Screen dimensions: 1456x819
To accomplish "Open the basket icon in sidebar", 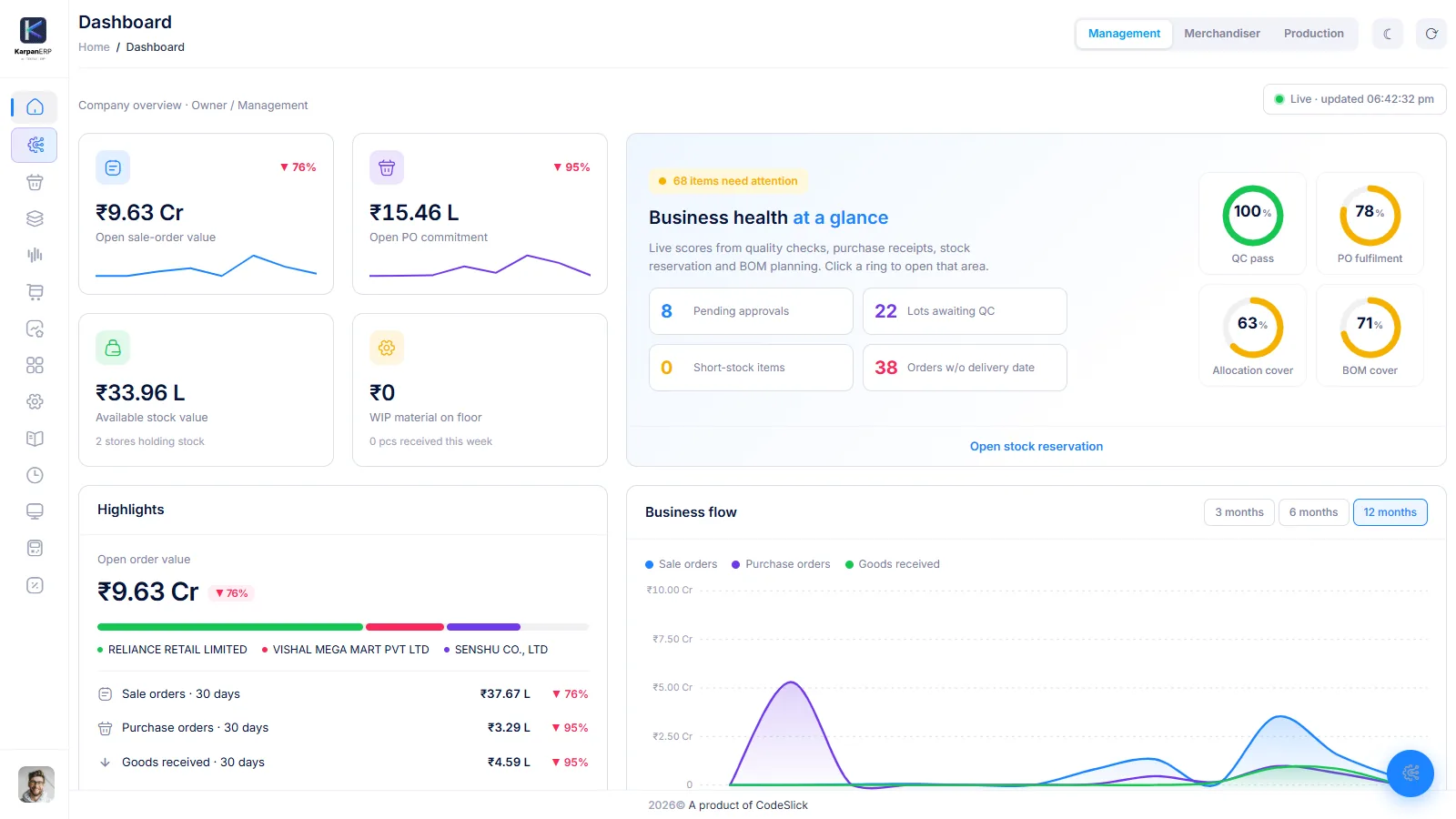I will pyautogui.click(x=35, y=182).
